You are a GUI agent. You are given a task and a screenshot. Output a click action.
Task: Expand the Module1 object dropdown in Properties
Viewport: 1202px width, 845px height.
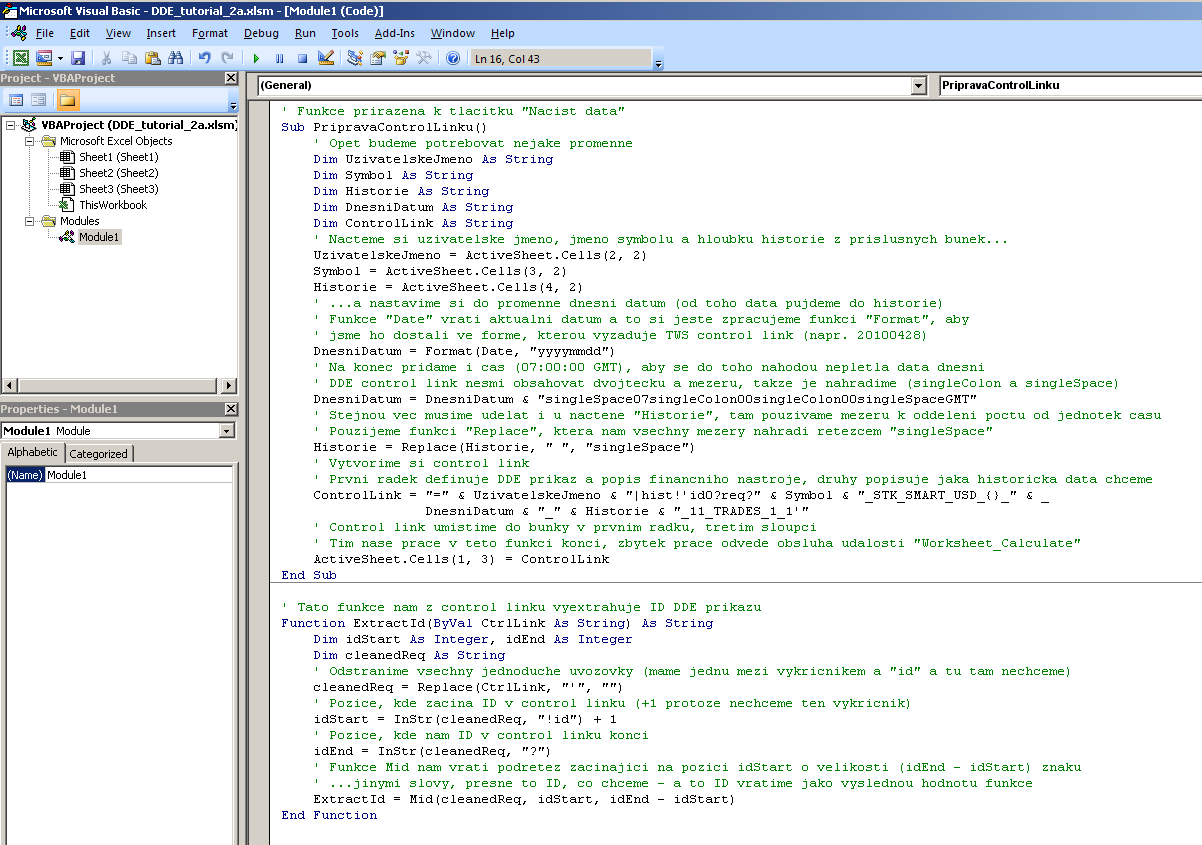[227, 431]
